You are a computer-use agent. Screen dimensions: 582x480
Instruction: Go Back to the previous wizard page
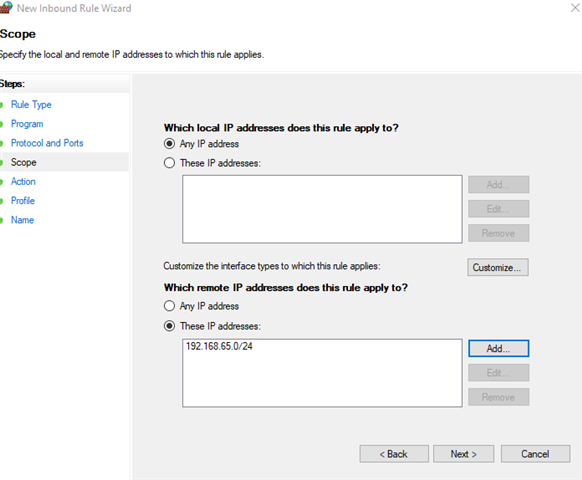coord(394,454)
